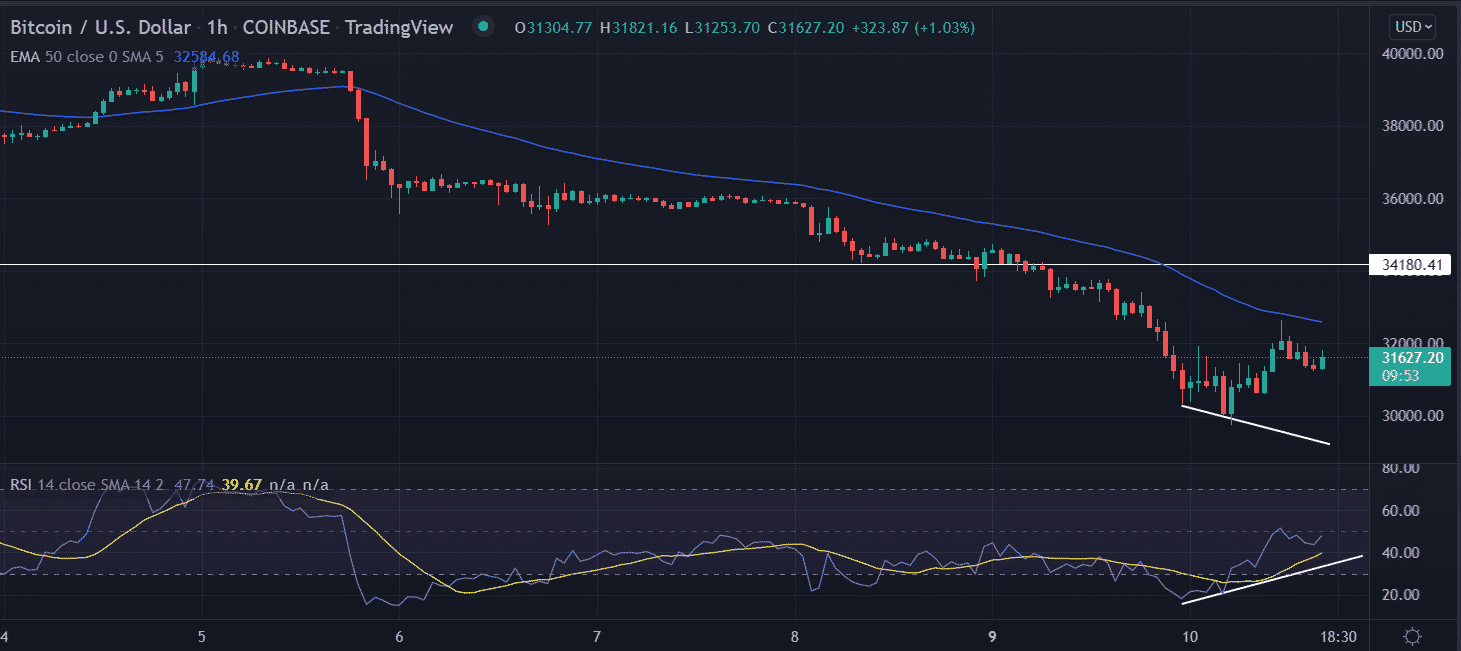Click the 18:30 time axis label
This screenshot has height=651, width=1461.
(x=1340, y=636)
